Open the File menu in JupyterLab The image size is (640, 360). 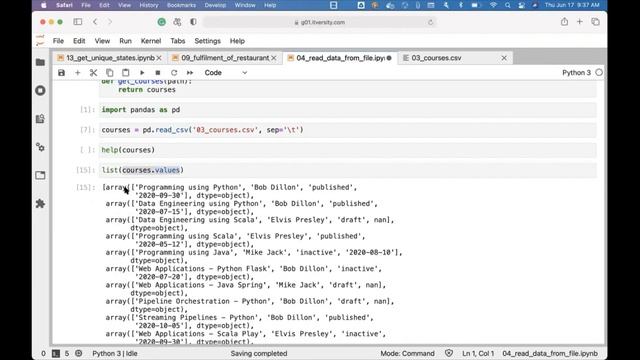(58, 41)
